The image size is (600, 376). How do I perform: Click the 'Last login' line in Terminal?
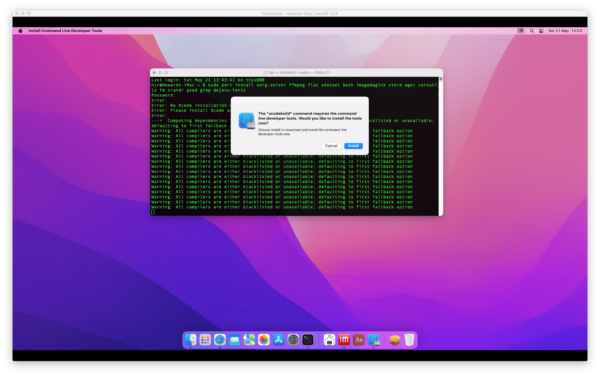click(x=208, y=80)
